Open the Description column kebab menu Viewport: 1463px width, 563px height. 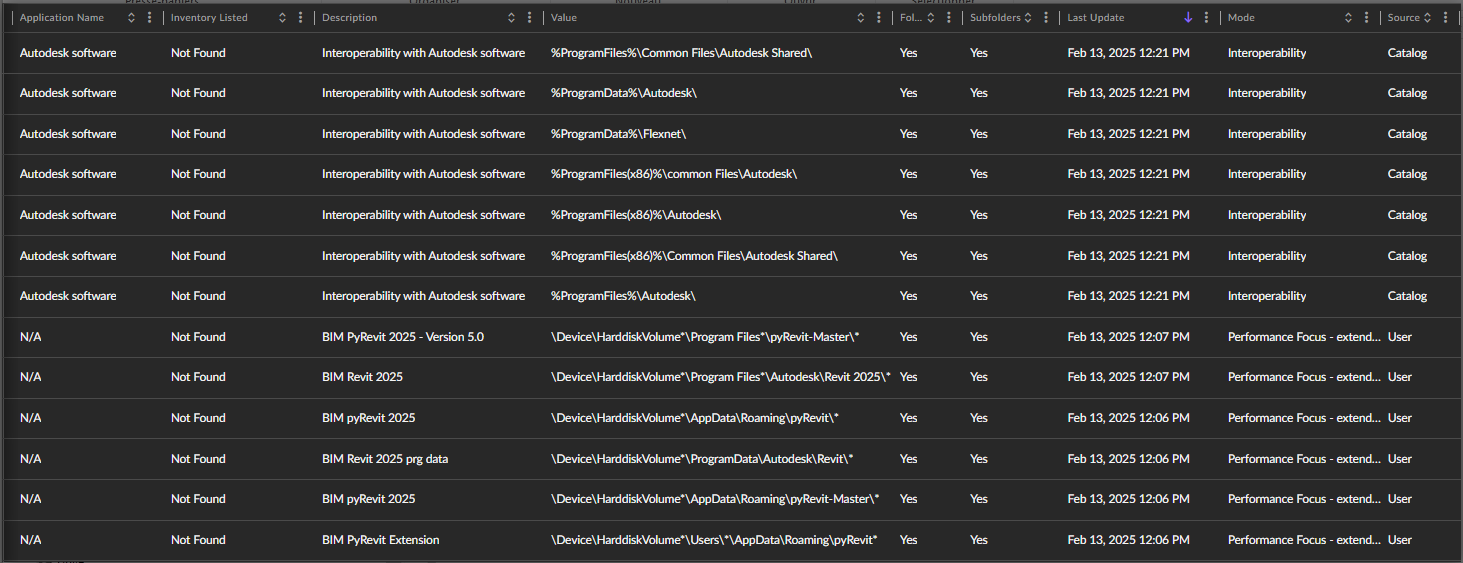click(530, 18)
